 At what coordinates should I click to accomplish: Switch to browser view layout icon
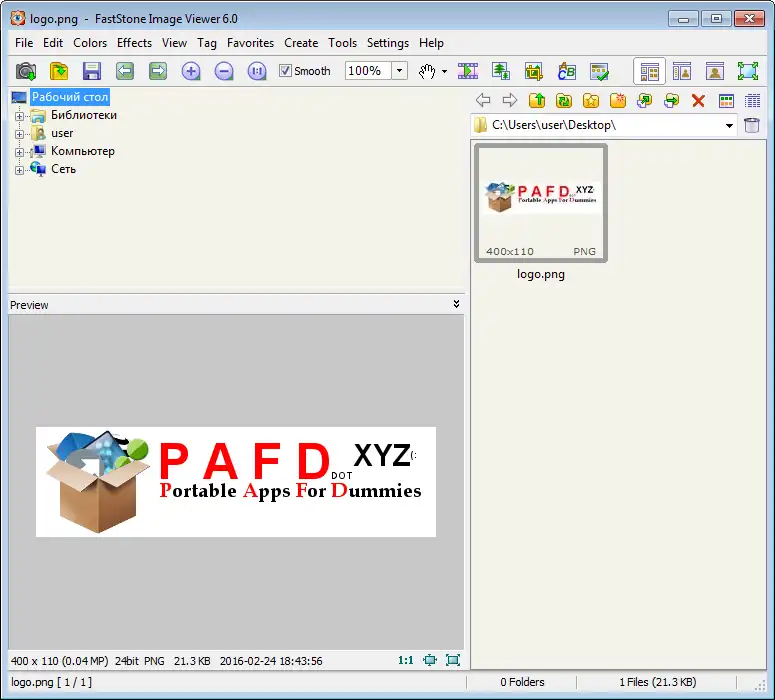[649, 71]
